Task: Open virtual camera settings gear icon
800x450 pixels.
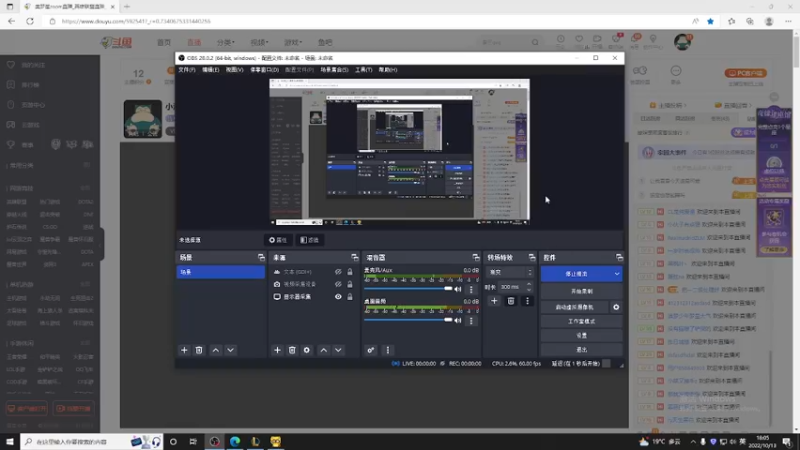Action: (616, 307)
